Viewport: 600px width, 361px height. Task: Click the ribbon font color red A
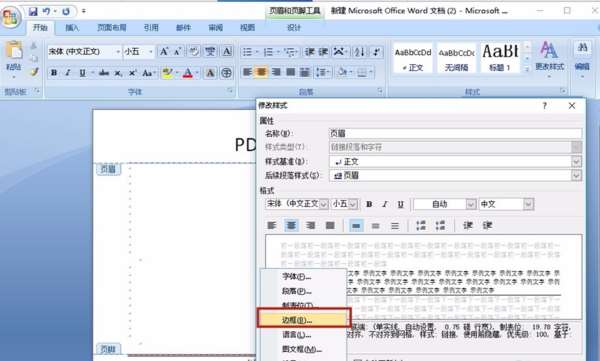(x=187, y=73)
